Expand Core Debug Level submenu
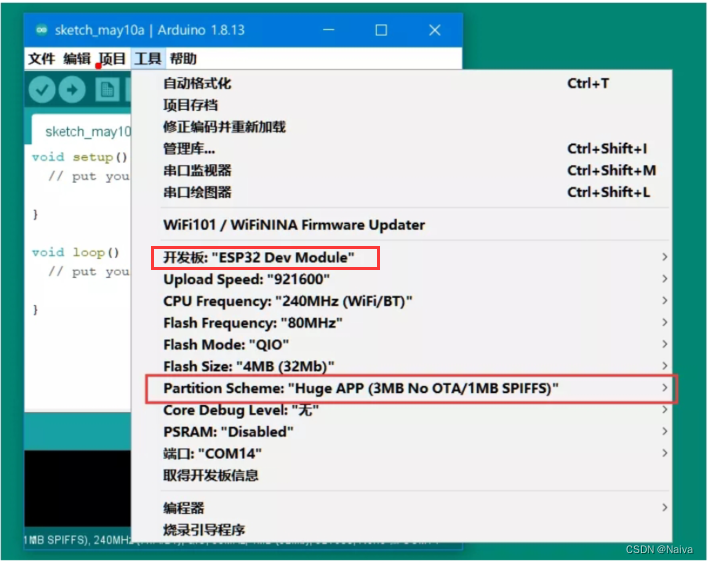 point(402,410)
